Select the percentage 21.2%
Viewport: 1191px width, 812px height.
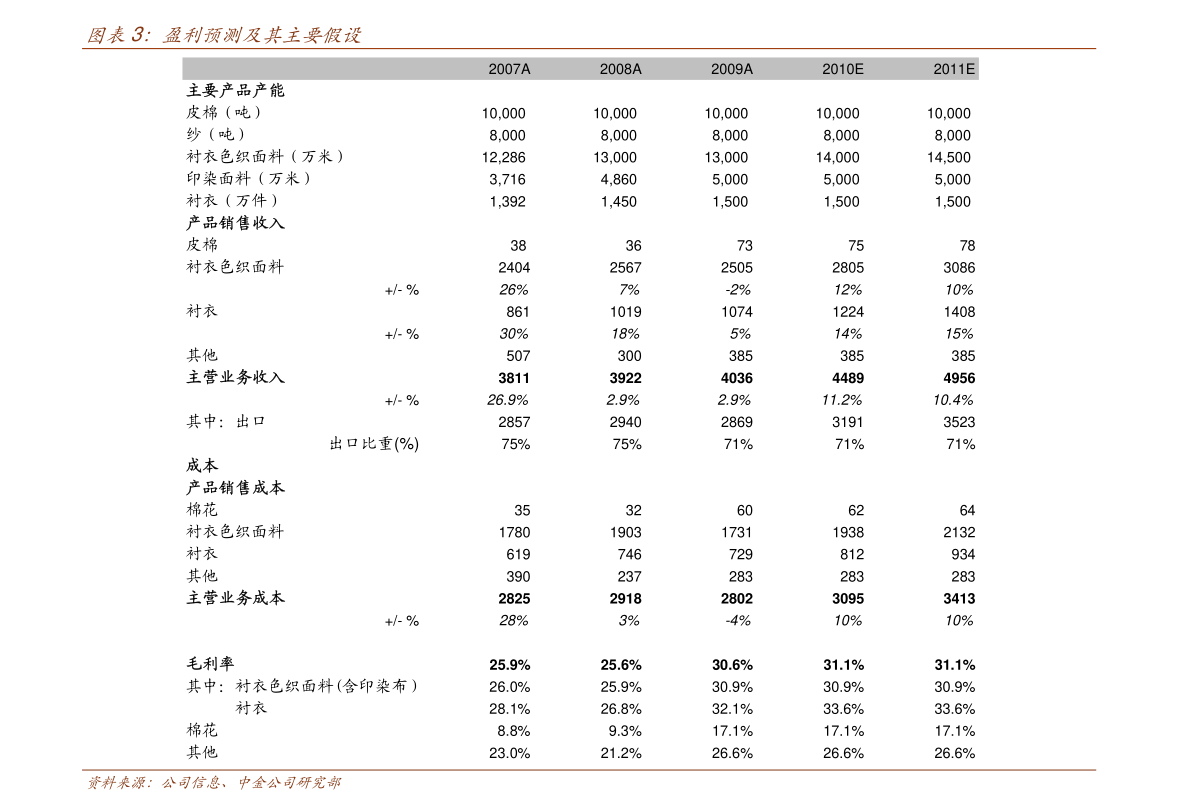pyautogui.click(x=621, y=753)
